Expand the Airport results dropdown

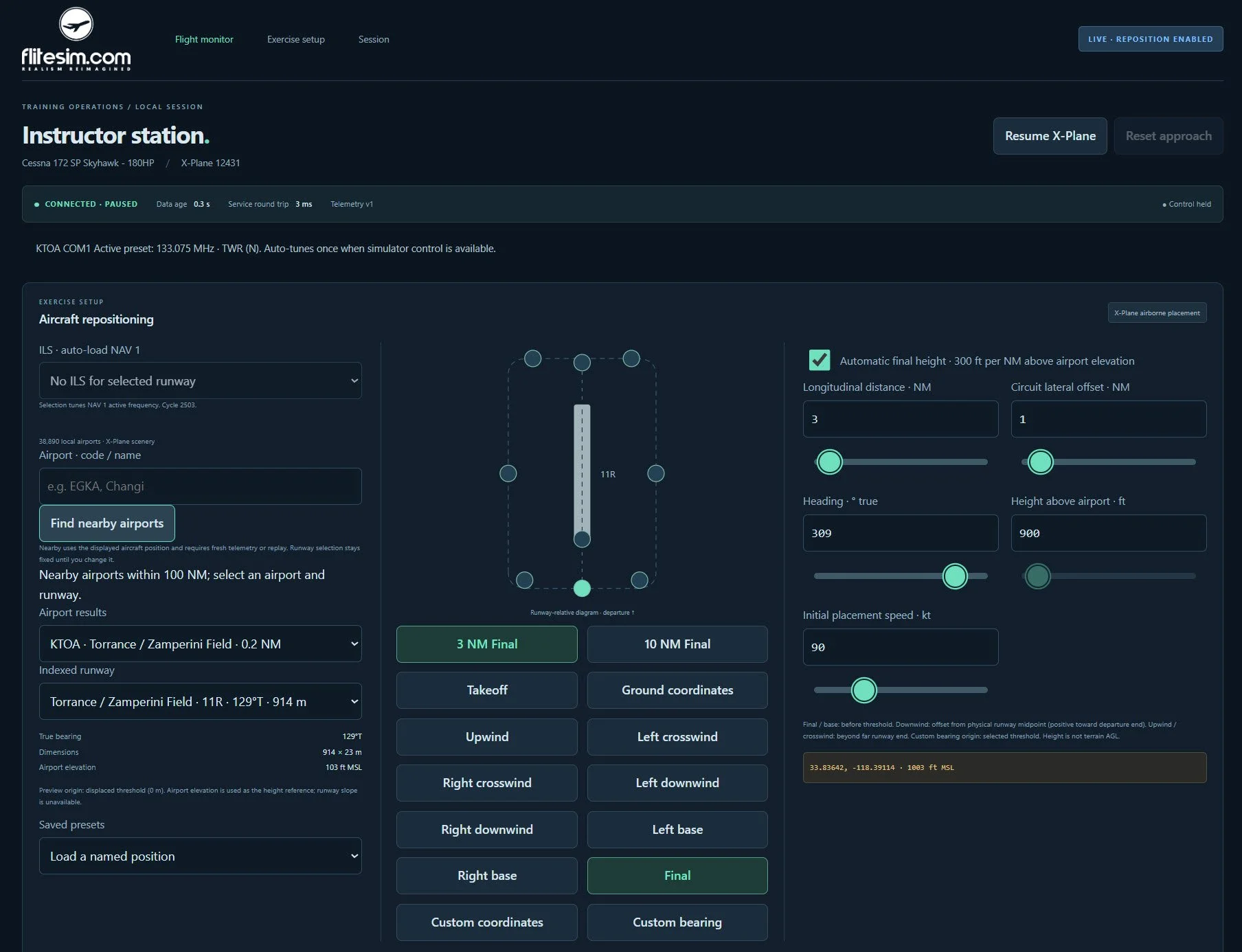tap(201, 644)
